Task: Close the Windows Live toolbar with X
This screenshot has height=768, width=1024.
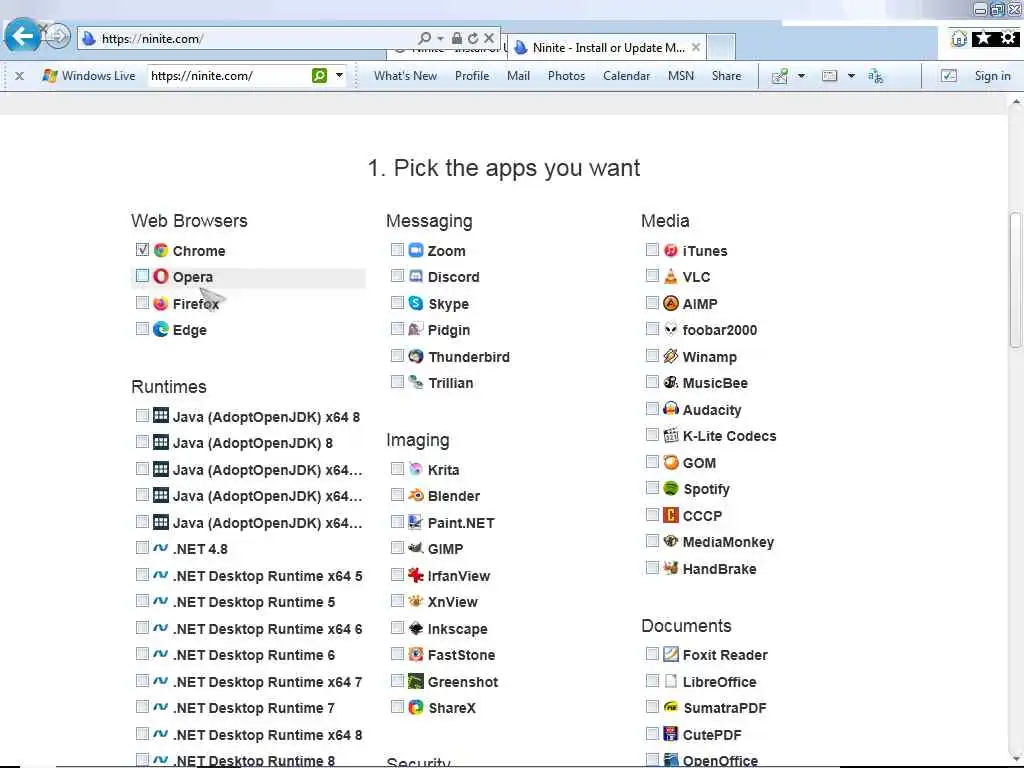Action: (20, 76)
